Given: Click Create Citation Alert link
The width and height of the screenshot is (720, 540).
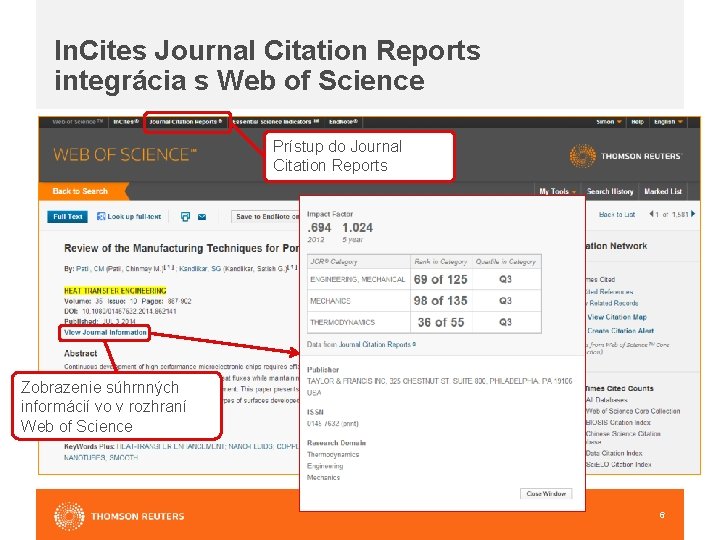Looking at the screenshot, I should (620, 331).
